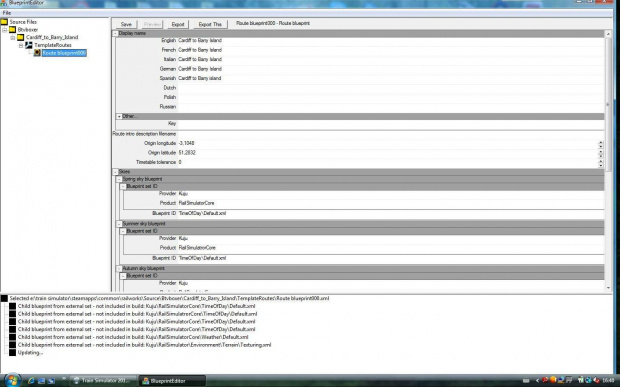The width and height of the screenshot is (620, 387).
Task: Select Route blueprint000 in the tree
Action: point(64,53)
